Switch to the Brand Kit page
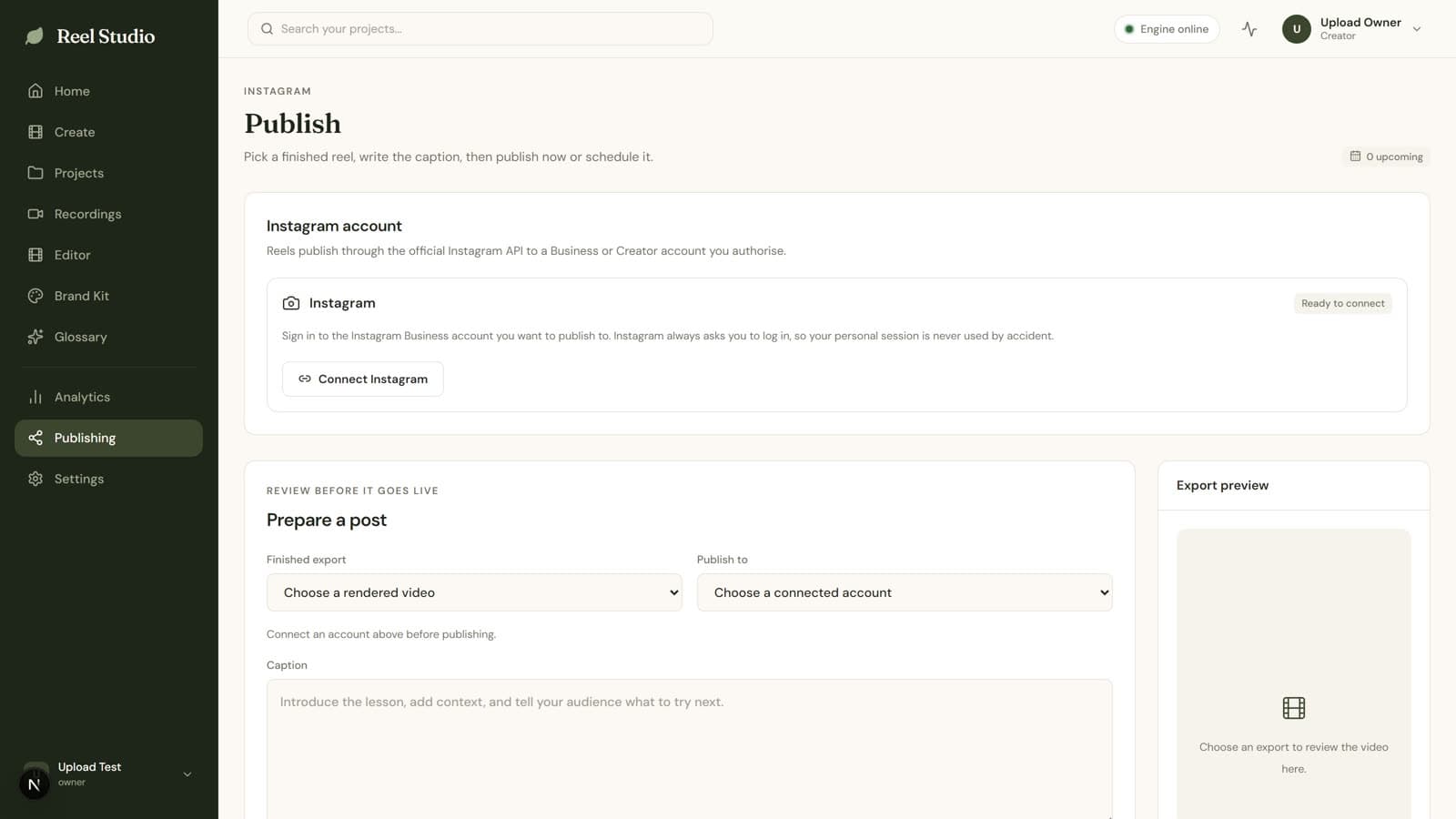1456x819 pixels. pyautogui.click(x=108, y=296)
